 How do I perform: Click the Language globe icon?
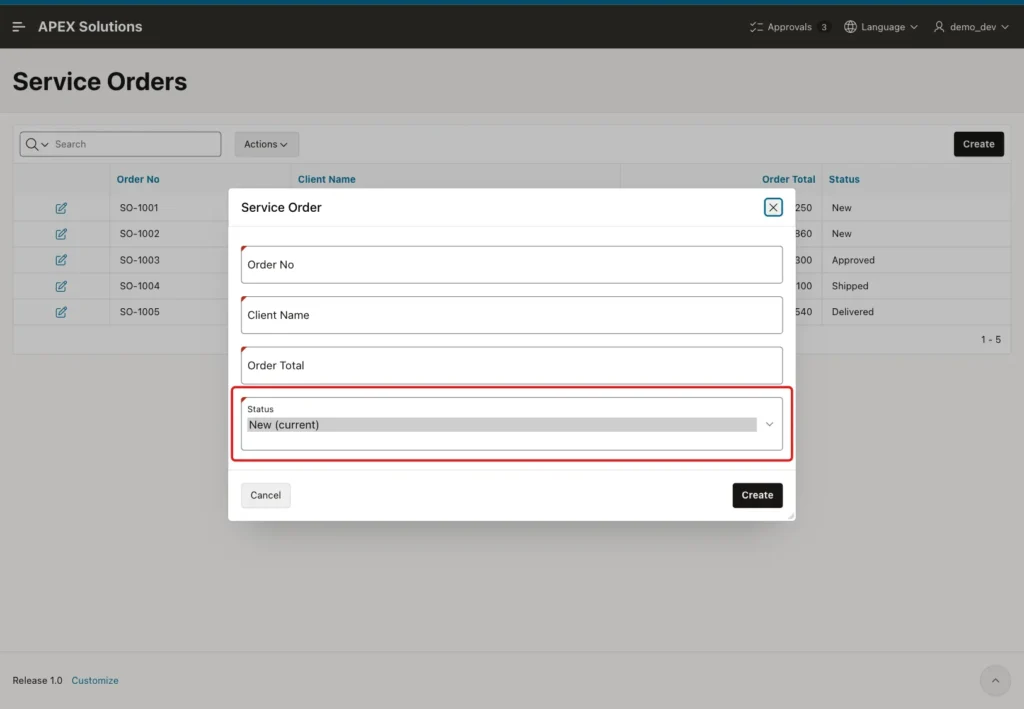click(850, 27)
